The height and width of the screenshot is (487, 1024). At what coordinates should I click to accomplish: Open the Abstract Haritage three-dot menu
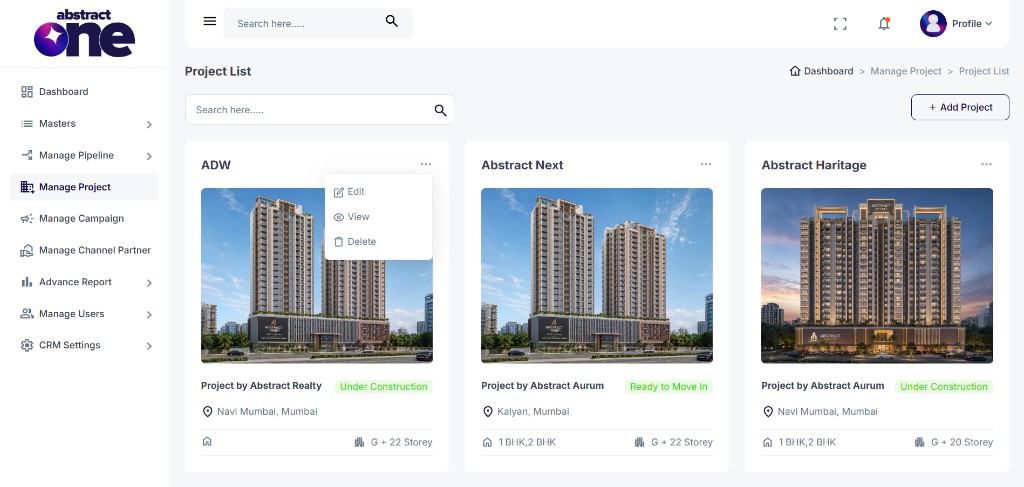tap(986, 165)
